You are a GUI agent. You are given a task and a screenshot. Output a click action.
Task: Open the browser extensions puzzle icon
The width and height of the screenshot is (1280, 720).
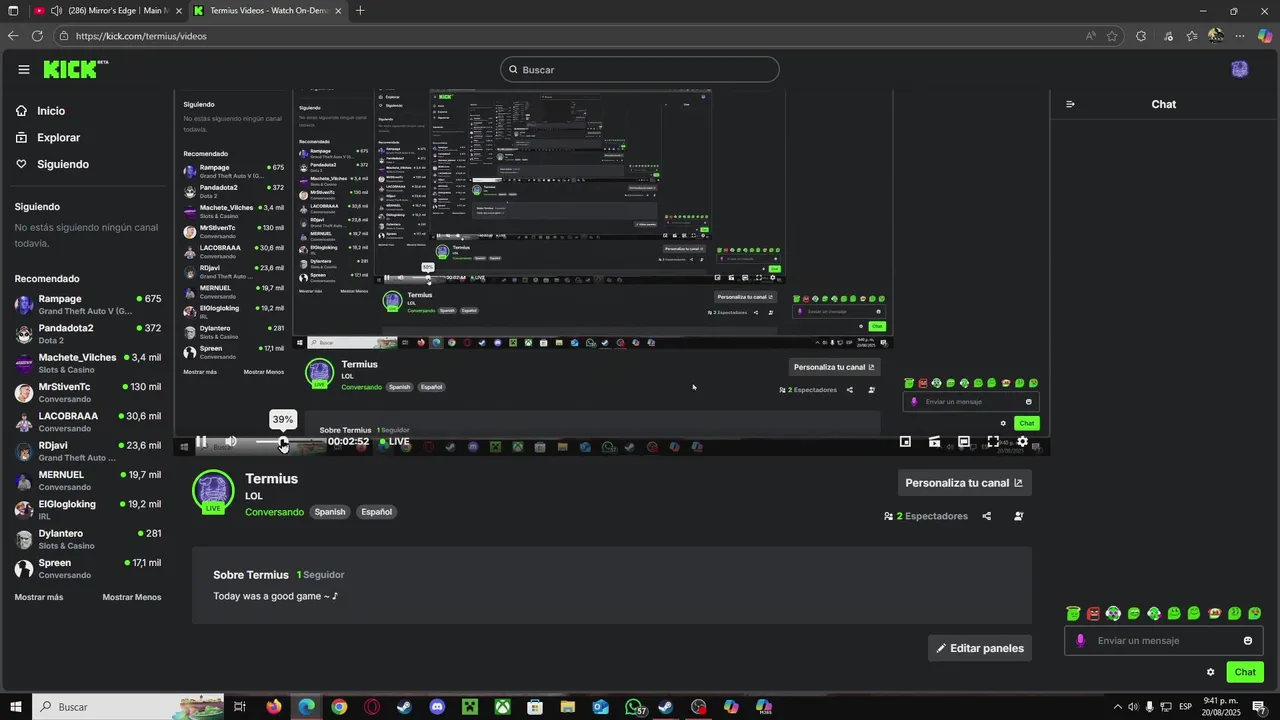tap(1141, 36)
